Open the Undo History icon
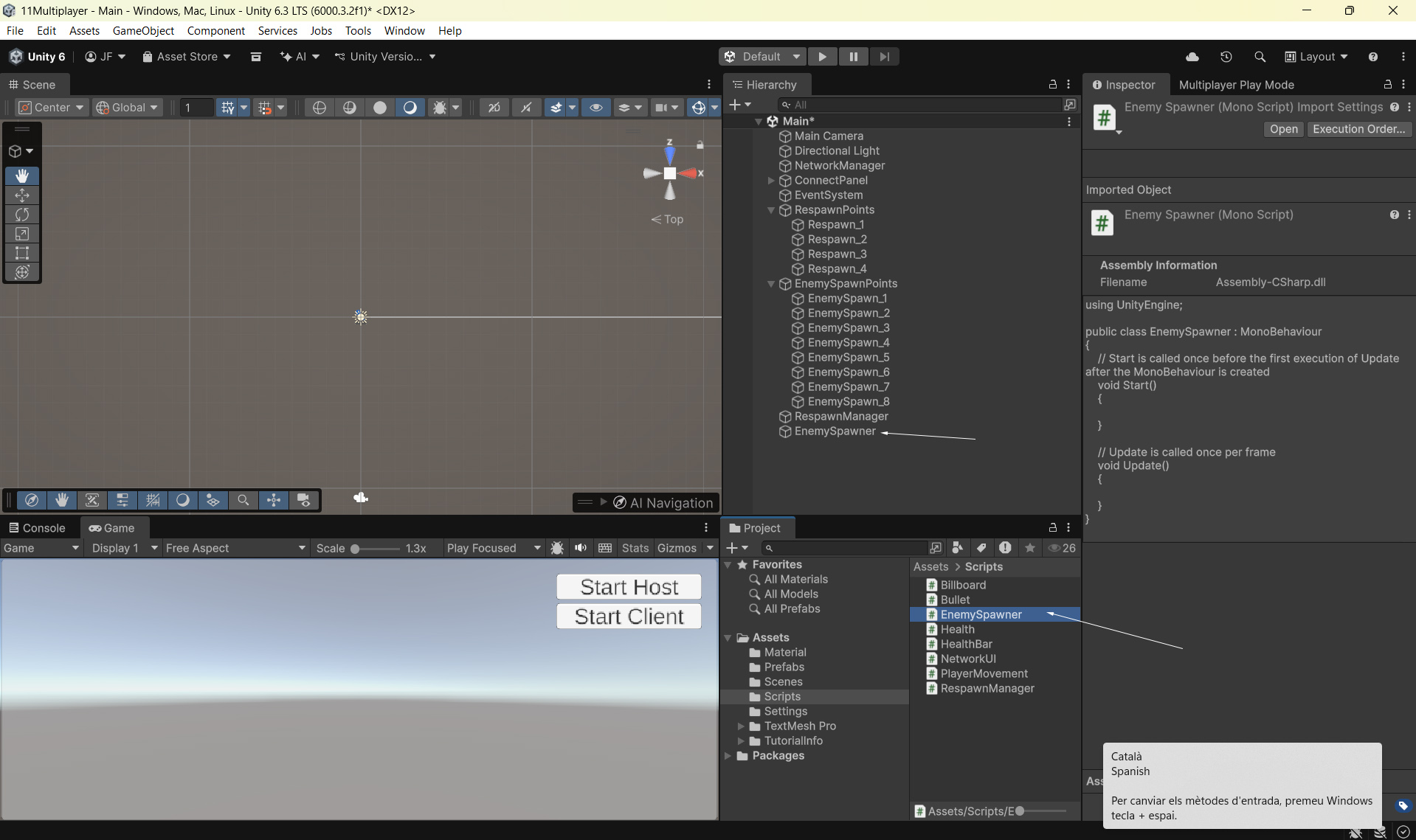Screen dimensions: 1416x840 coord(1226,57)
